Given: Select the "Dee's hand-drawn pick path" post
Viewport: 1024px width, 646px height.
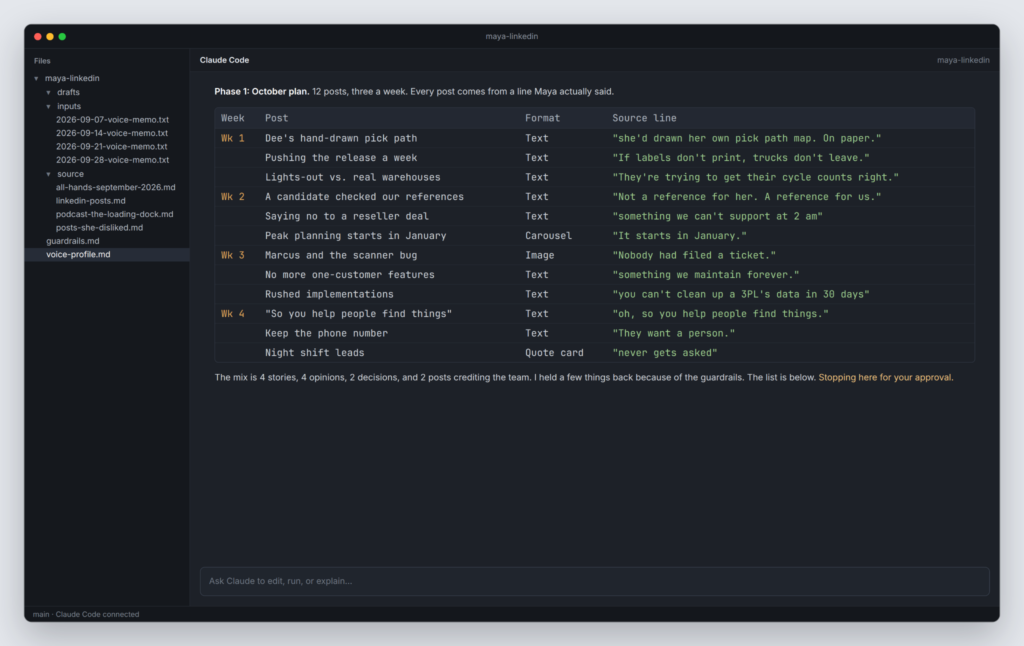Looking at the screenshot, I should [341, 138].
